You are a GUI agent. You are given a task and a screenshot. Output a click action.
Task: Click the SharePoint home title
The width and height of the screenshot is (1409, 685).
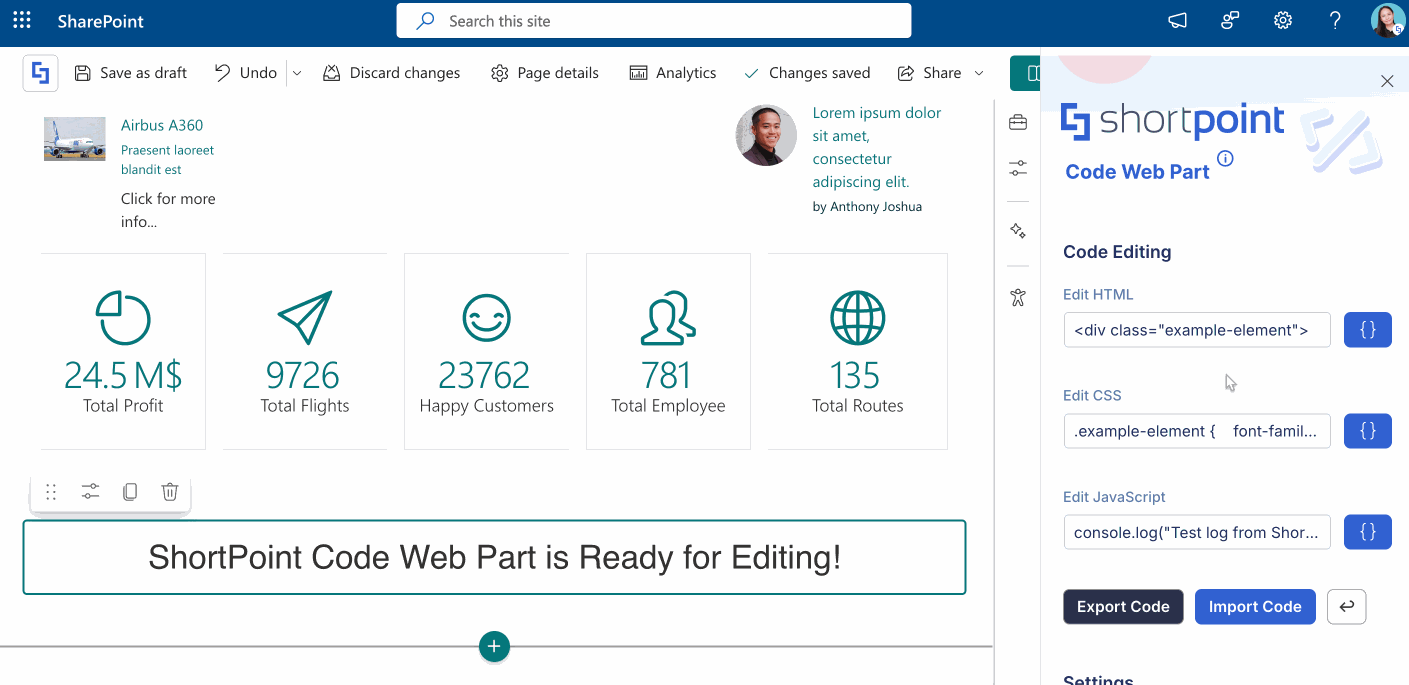(x=101, y=21)
